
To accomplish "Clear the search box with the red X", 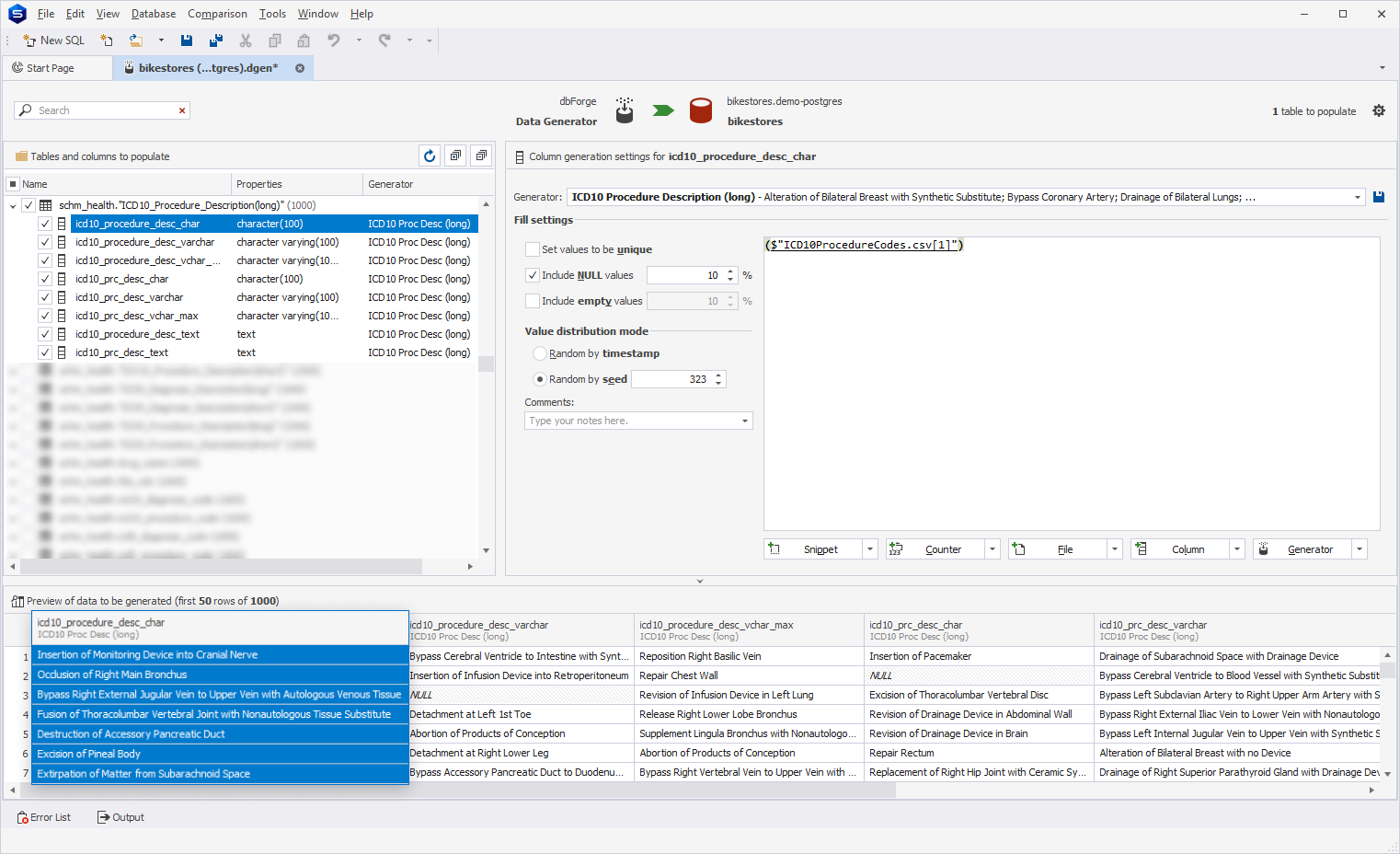I will 182,110.
